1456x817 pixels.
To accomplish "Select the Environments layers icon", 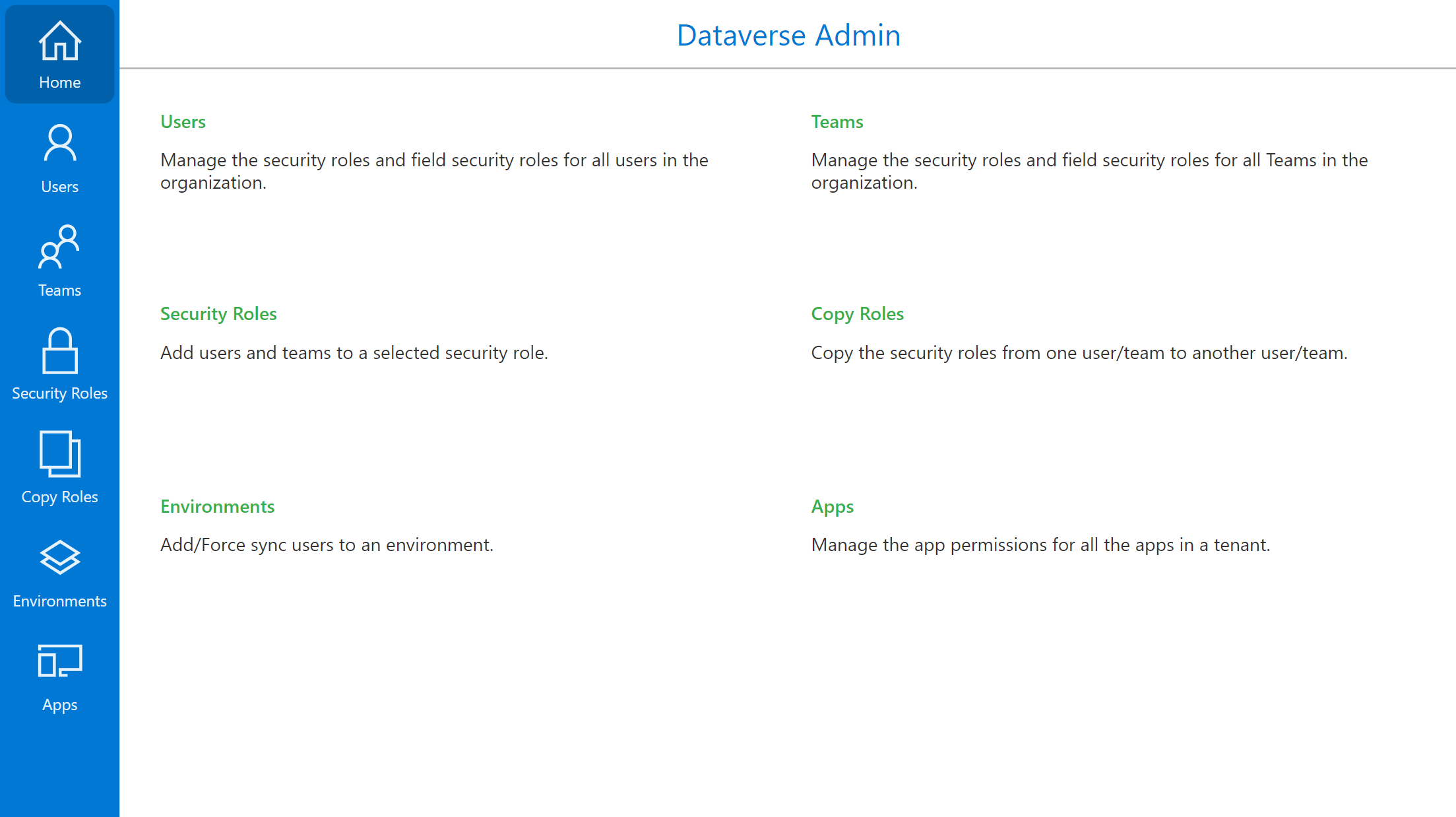I will (x=59, y=558).
